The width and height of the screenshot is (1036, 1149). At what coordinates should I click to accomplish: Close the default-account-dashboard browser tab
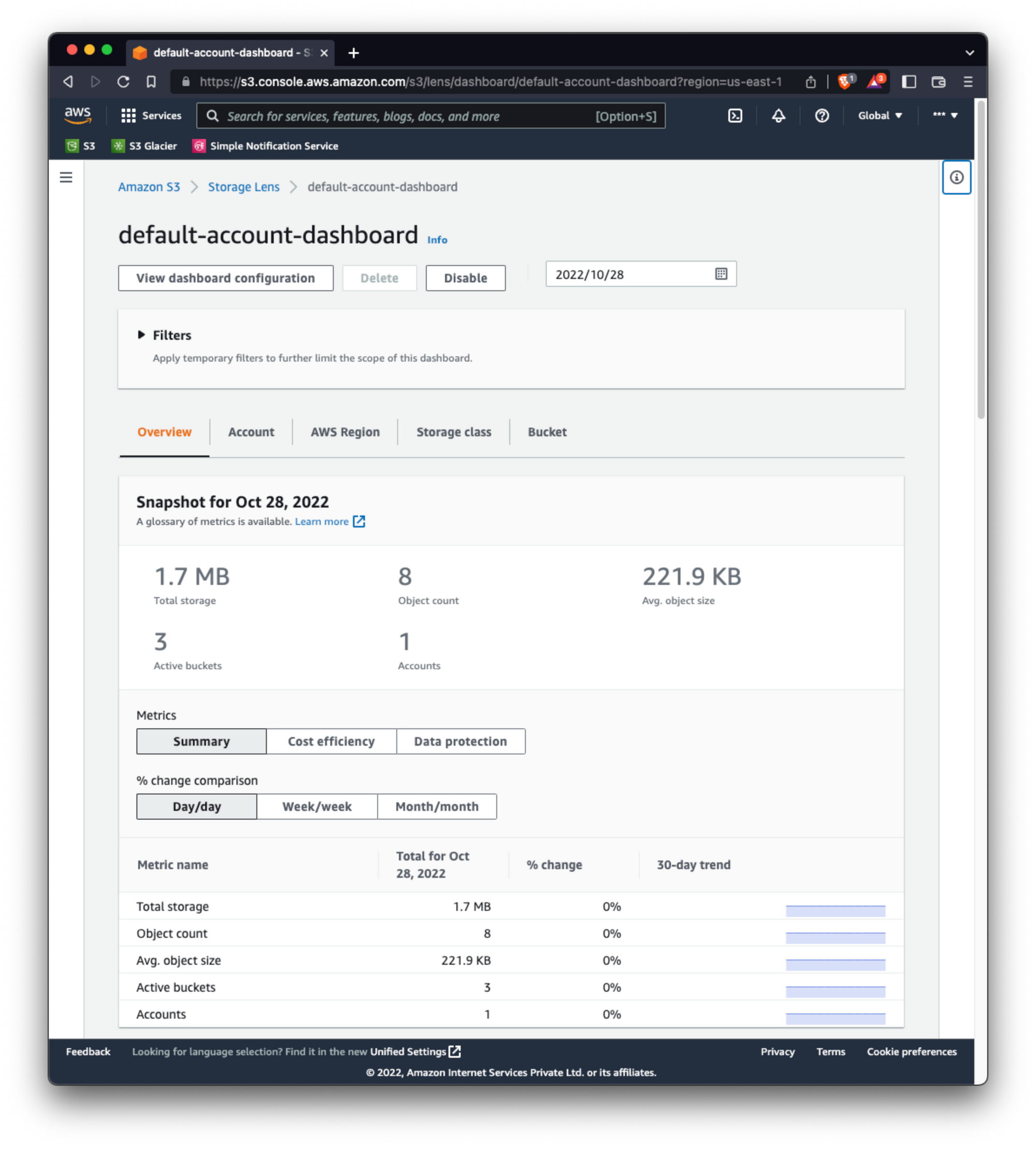coord(324,53)
